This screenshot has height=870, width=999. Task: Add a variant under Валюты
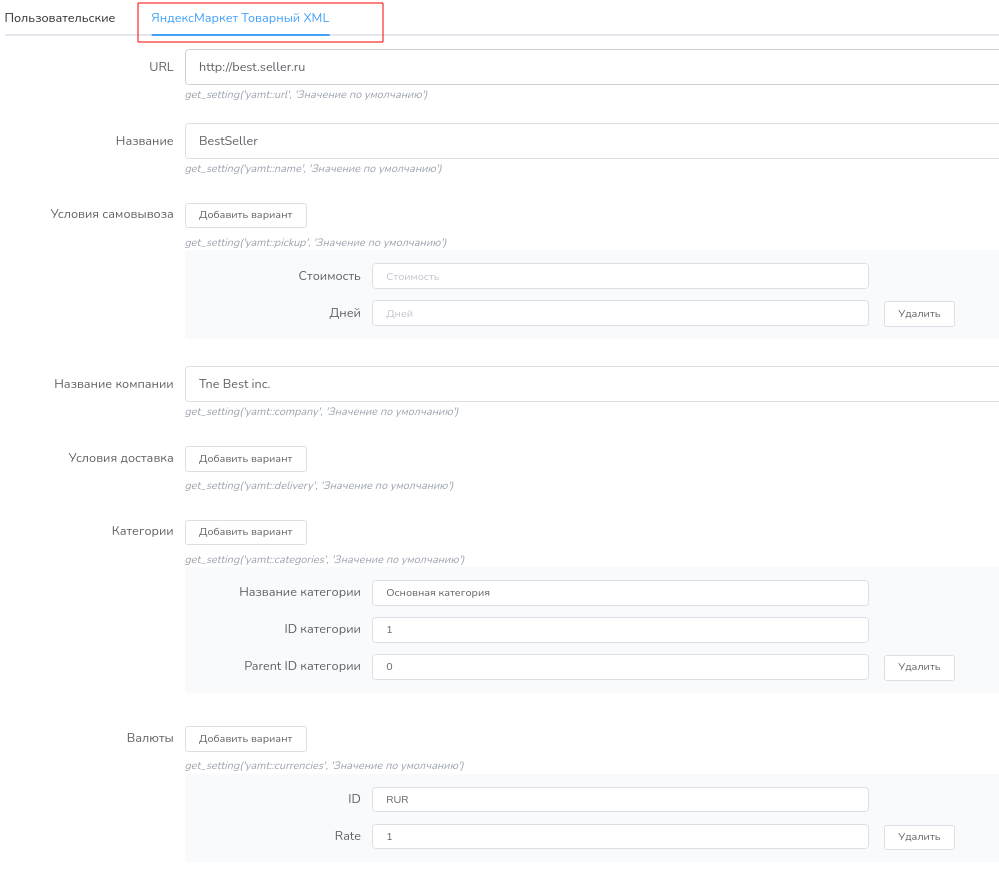(x=245, y=739)
